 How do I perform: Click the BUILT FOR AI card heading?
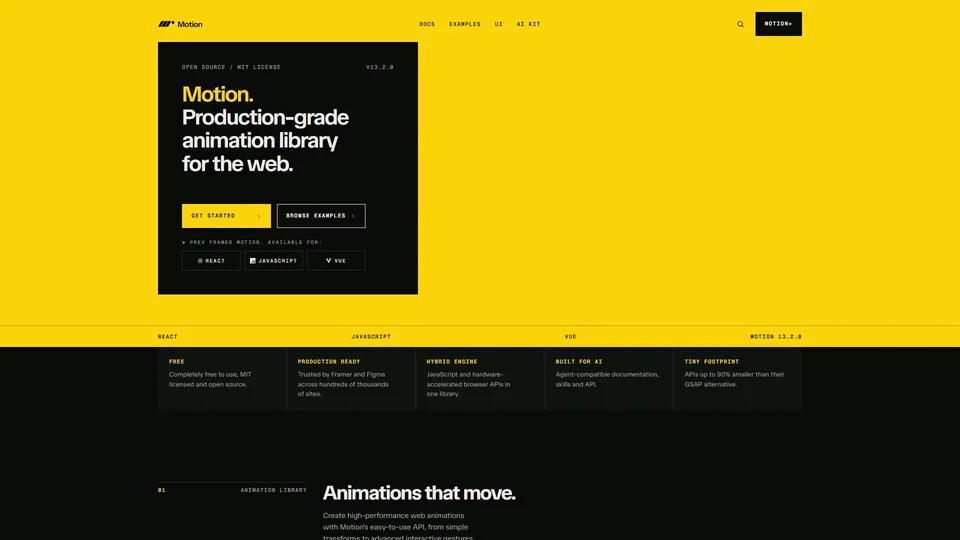click(579, 362)
